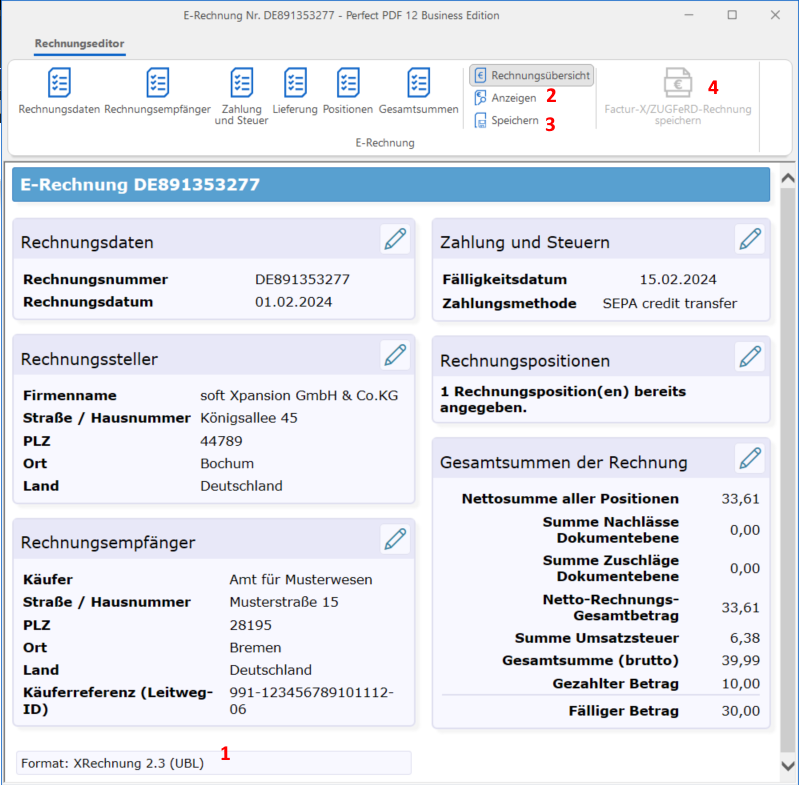Viewport: 799px width, 785px height.
Task: Click Speichern to save the invoice
Action: pos(507,121)
